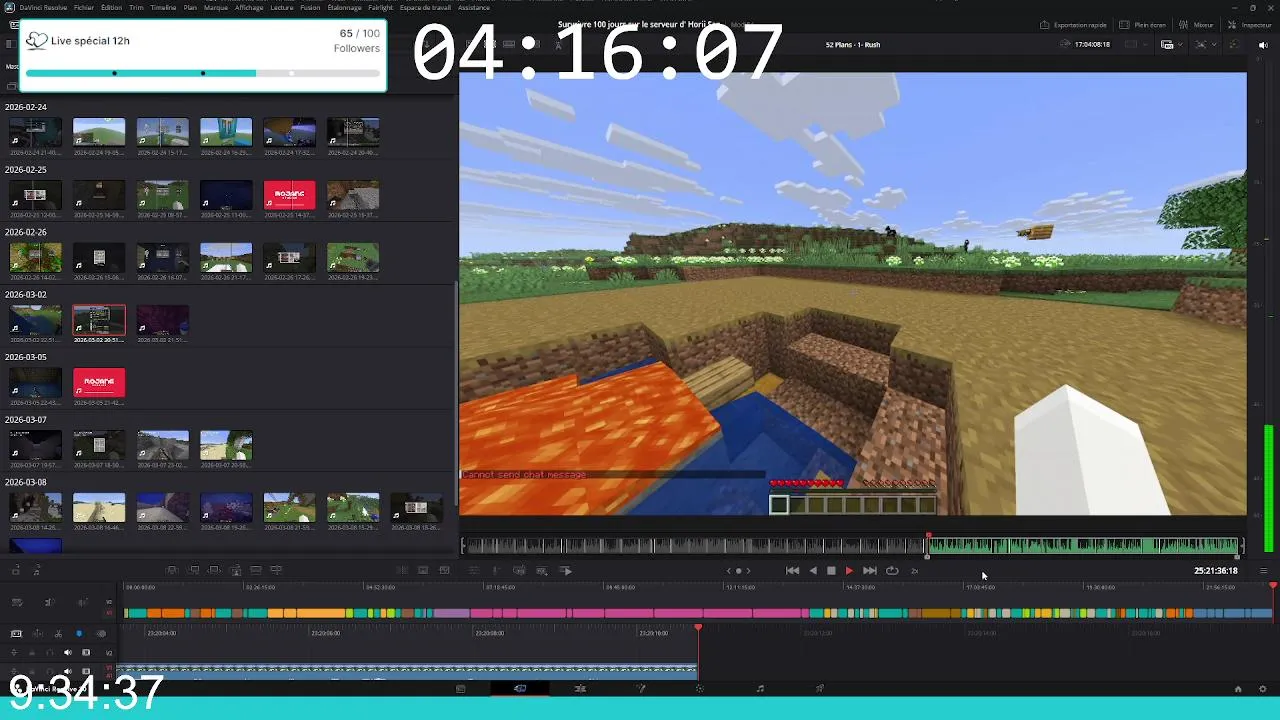Click the red Play button

pos(849,571)
